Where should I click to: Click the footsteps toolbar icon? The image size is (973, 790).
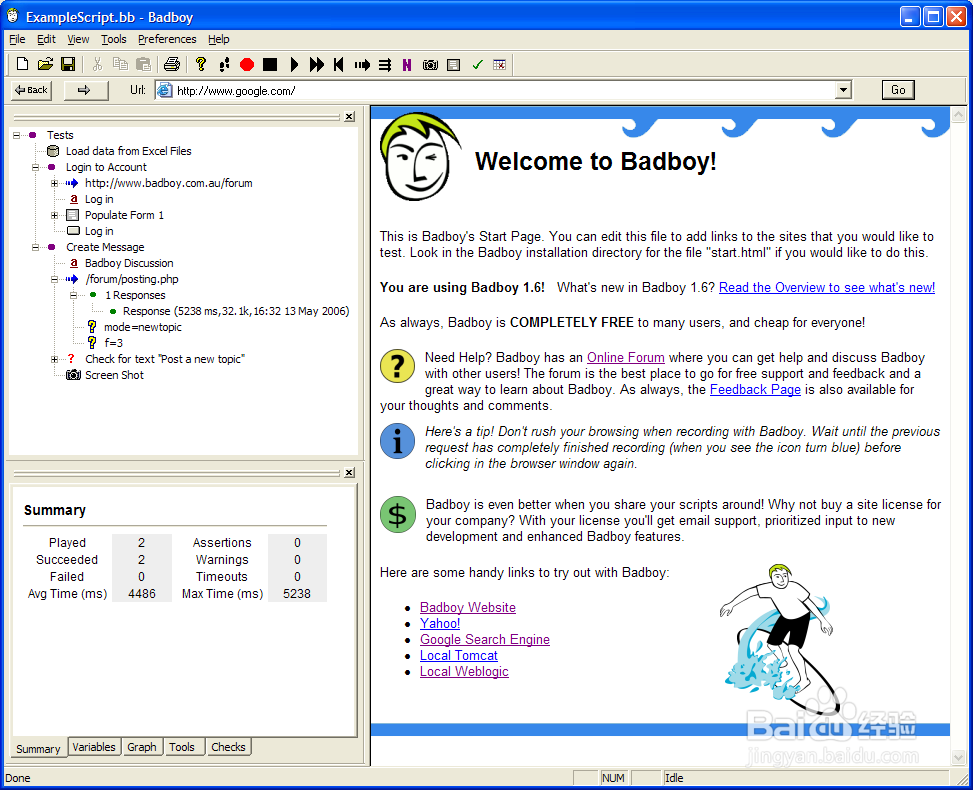click(x=224, y=64)
